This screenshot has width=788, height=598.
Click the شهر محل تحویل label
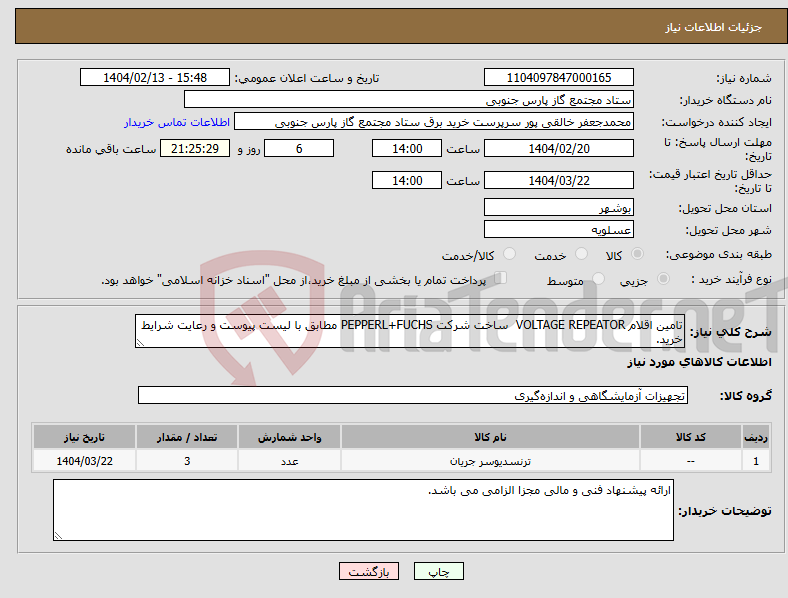pyautogui.click(x=729, y=230)
